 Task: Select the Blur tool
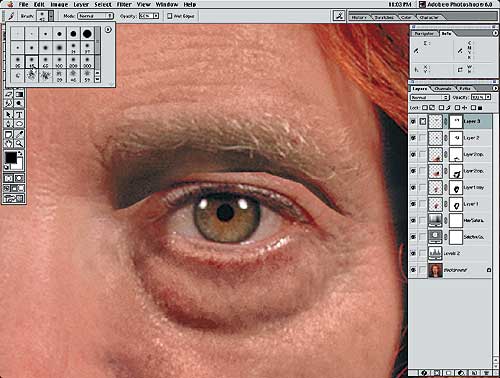pyautogui.click(x=9, y=104)
